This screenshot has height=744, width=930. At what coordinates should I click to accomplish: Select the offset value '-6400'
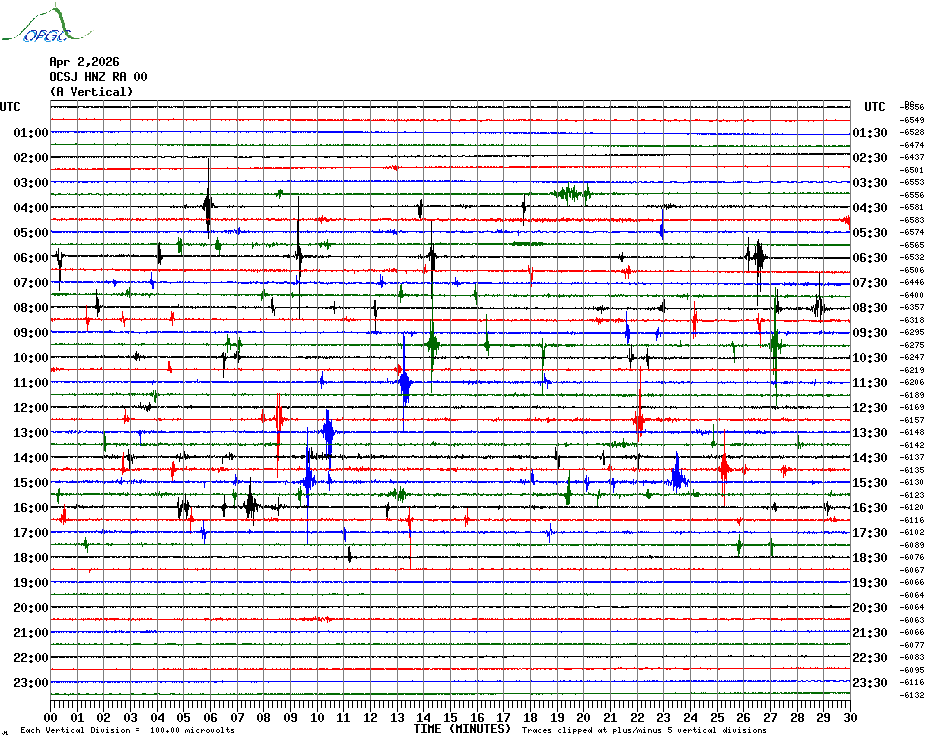(912, 295)
